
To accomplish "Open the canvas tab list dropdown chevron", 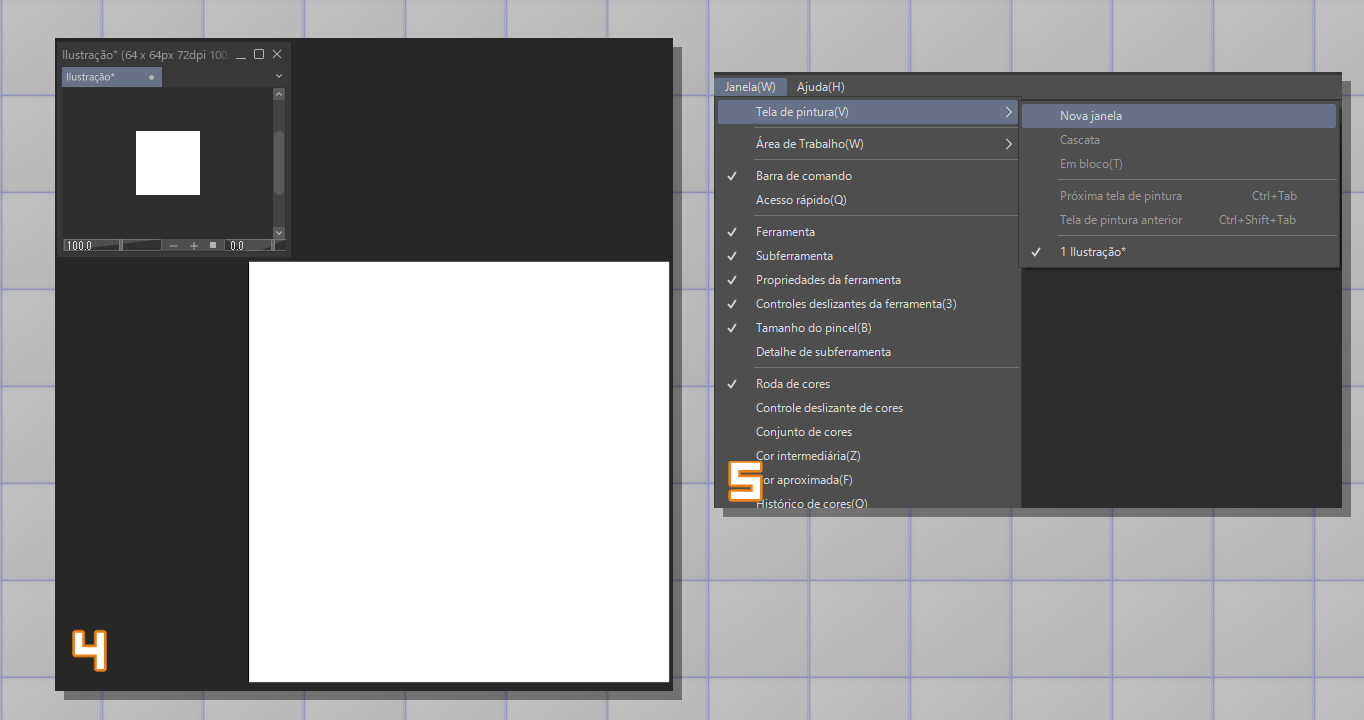I will tap(279, 76).
